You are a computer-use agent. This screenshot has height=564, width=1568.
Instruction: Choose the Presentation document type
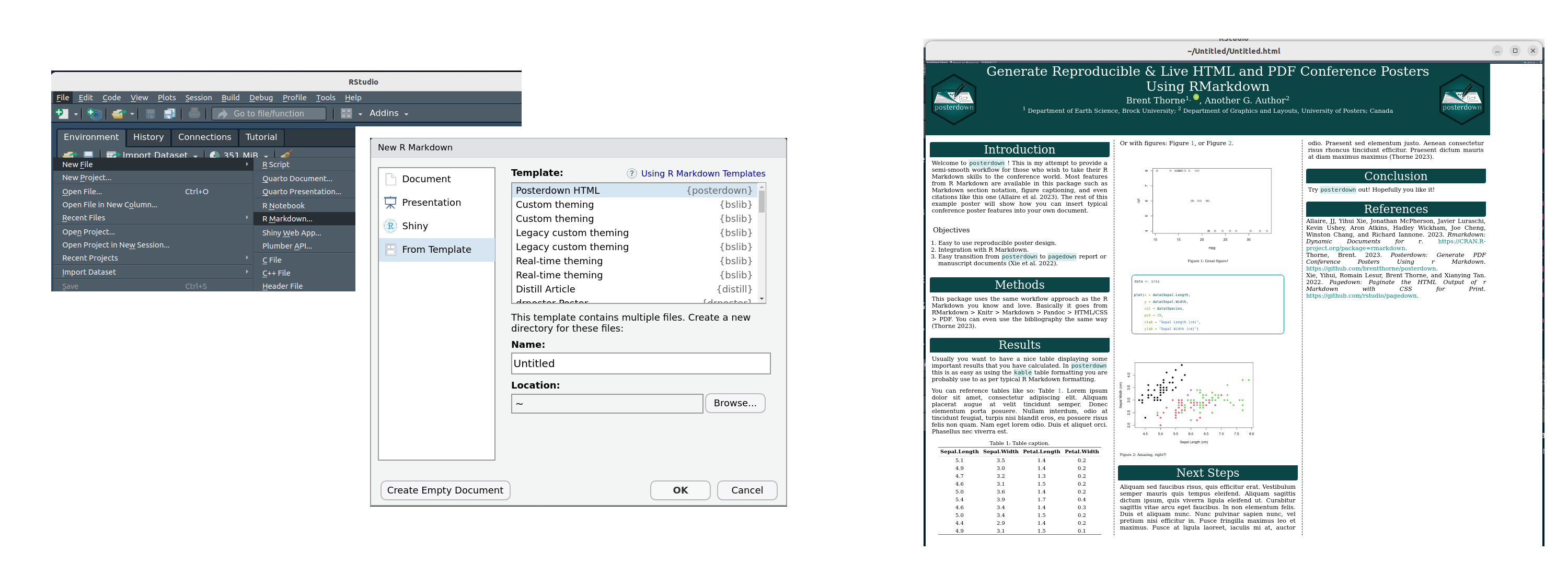pos(431,203)
